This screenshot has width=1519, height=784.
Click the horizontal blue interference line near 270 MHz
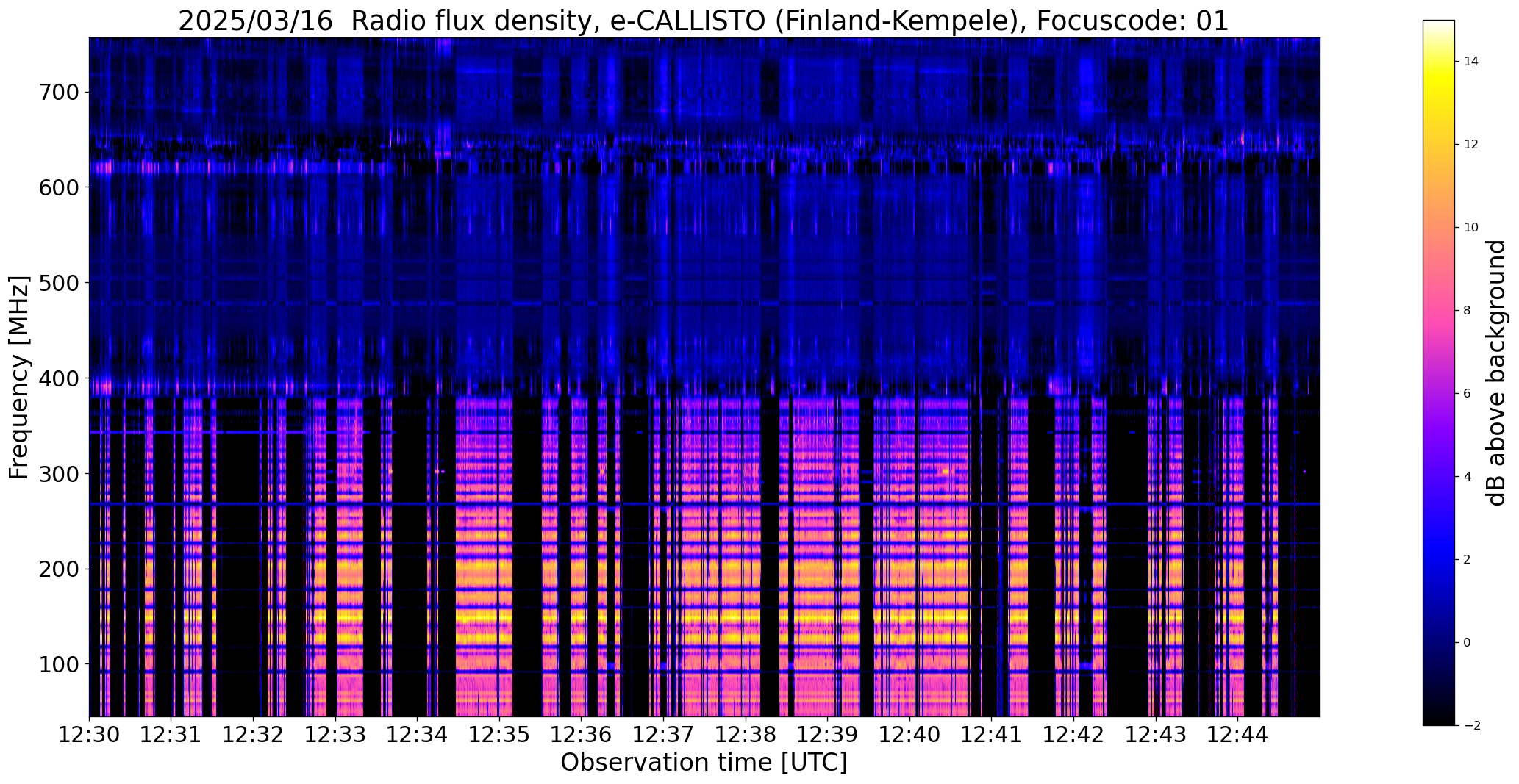pyautogui.click(x=704, y=504)
